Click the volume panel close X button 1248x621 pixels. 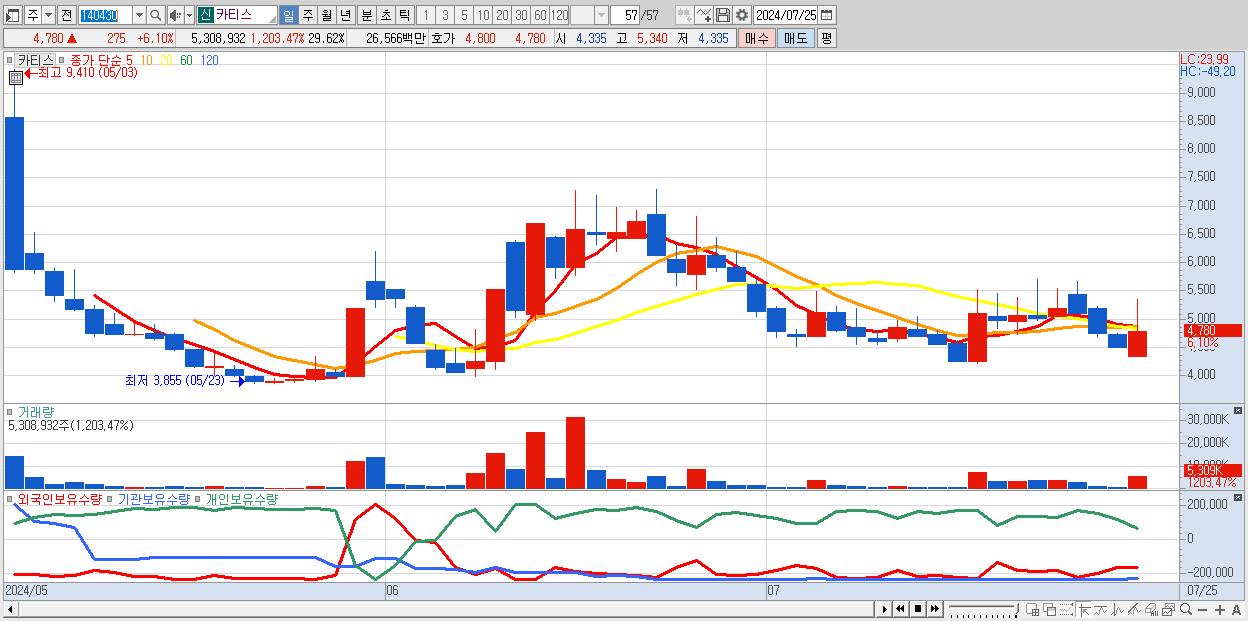(x=1239, y=410)
